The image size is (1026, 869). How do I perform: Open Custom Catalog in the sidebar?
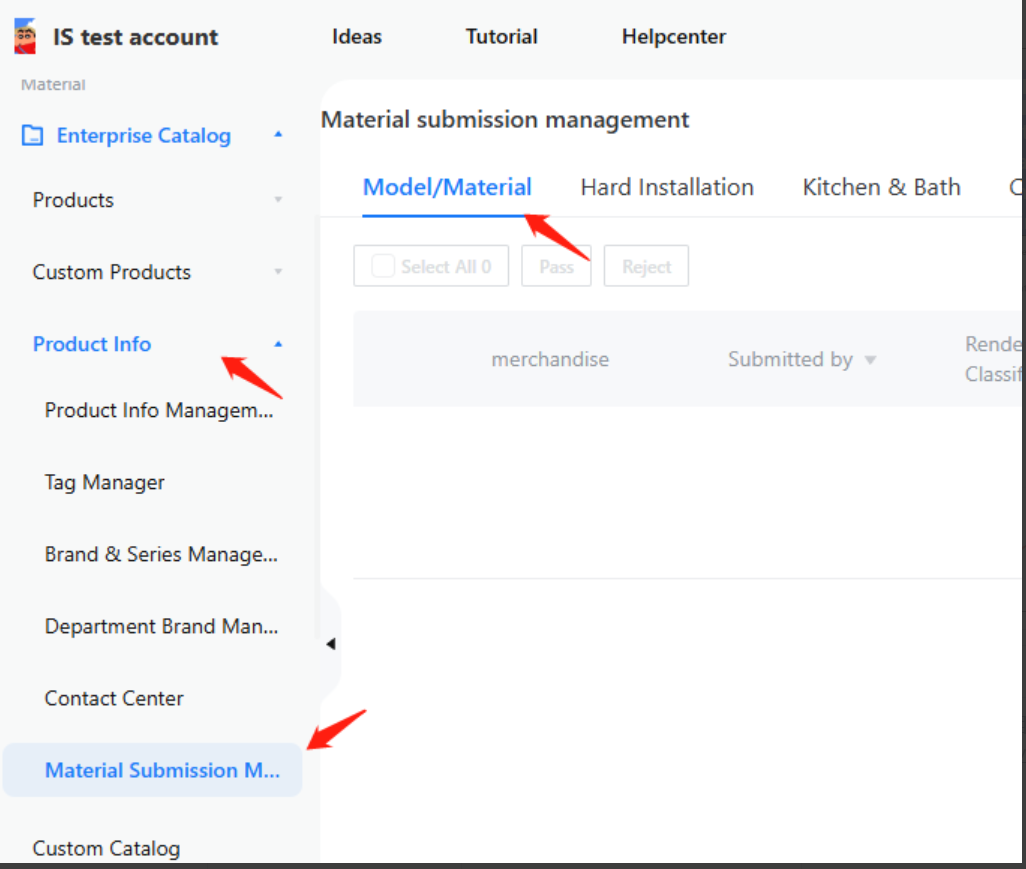tap(106, 848)
